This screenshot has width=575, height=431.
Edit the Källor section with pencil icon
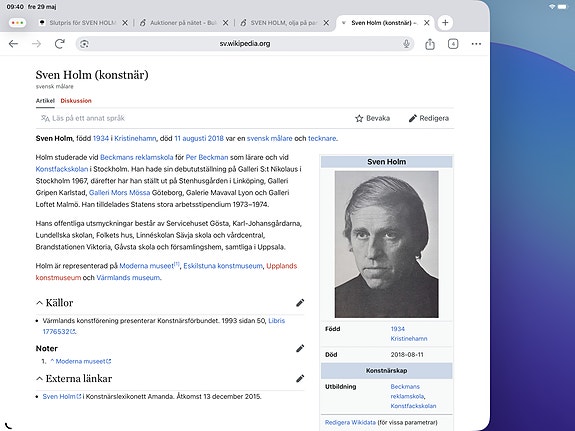click(300, 303)
